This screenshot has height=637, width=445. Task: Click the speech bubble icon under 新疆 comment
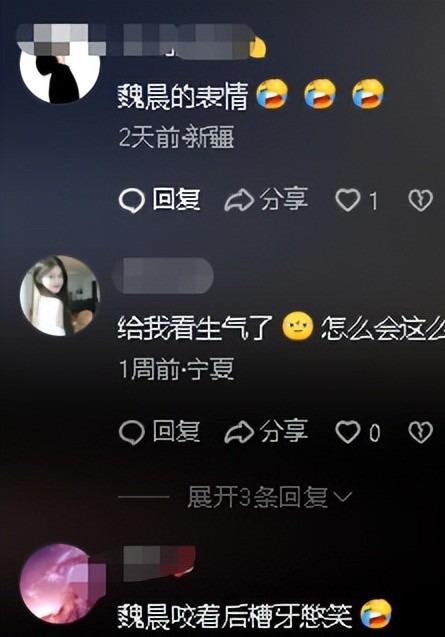point(132,201)
